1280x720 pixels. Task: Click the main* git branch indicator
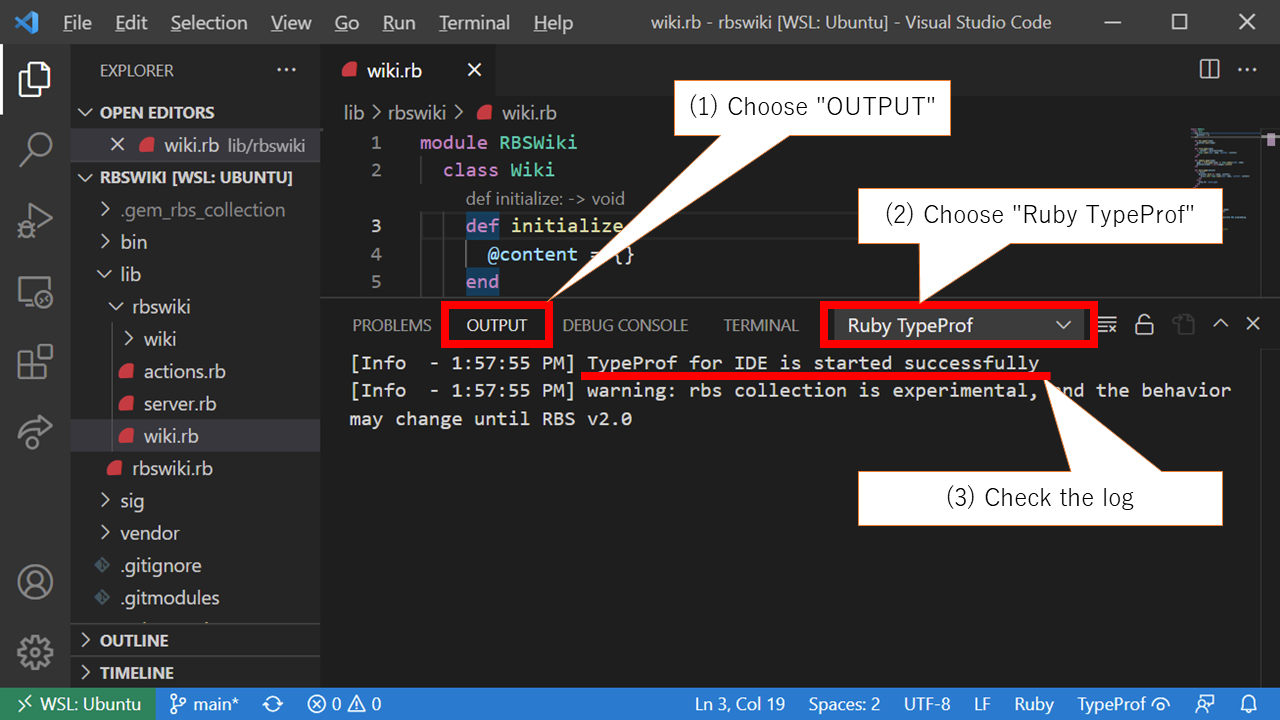click(204, 704)
